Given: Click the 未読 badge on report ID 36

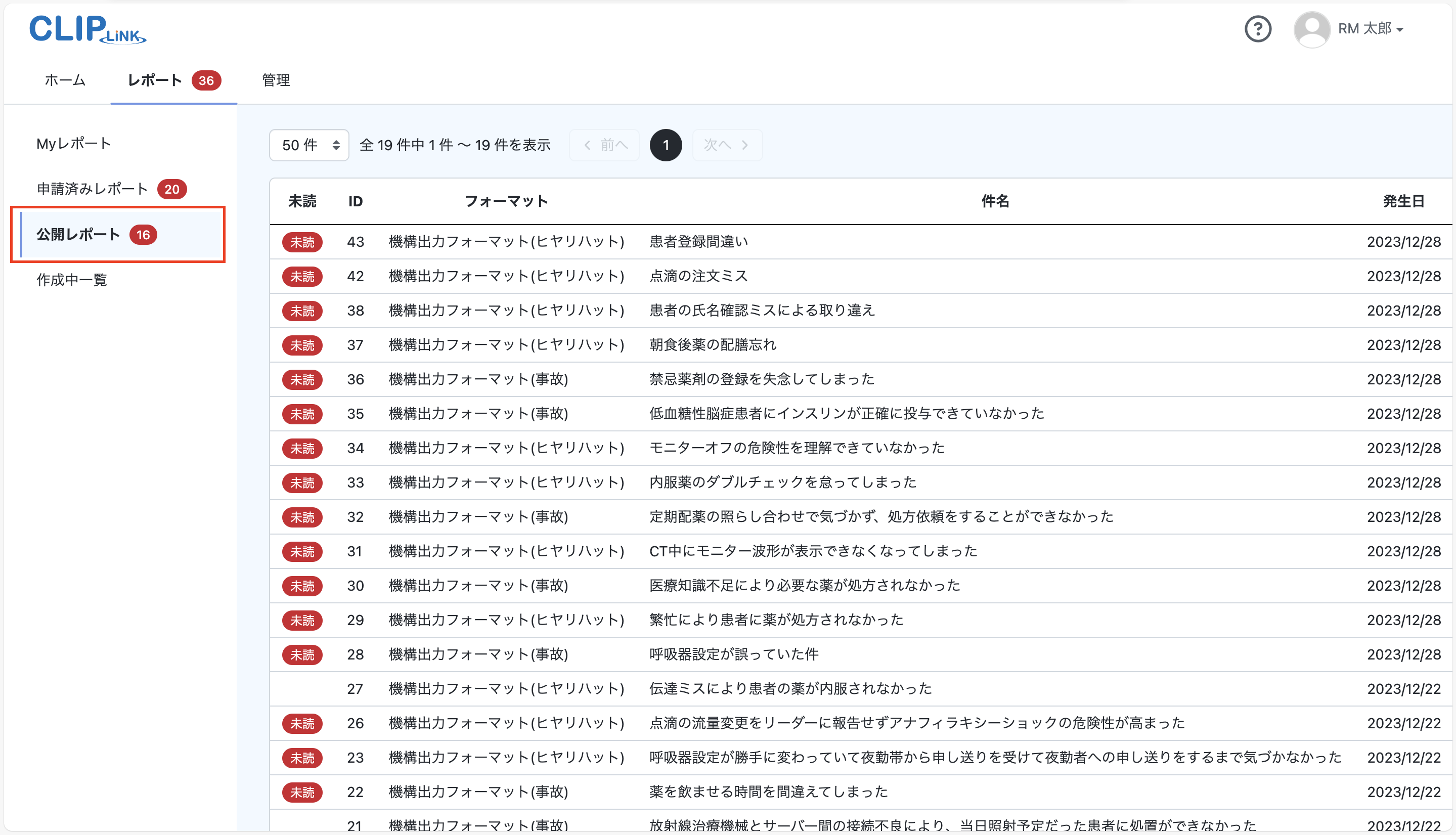Looking at the screenshot, I should coord(302,380).
